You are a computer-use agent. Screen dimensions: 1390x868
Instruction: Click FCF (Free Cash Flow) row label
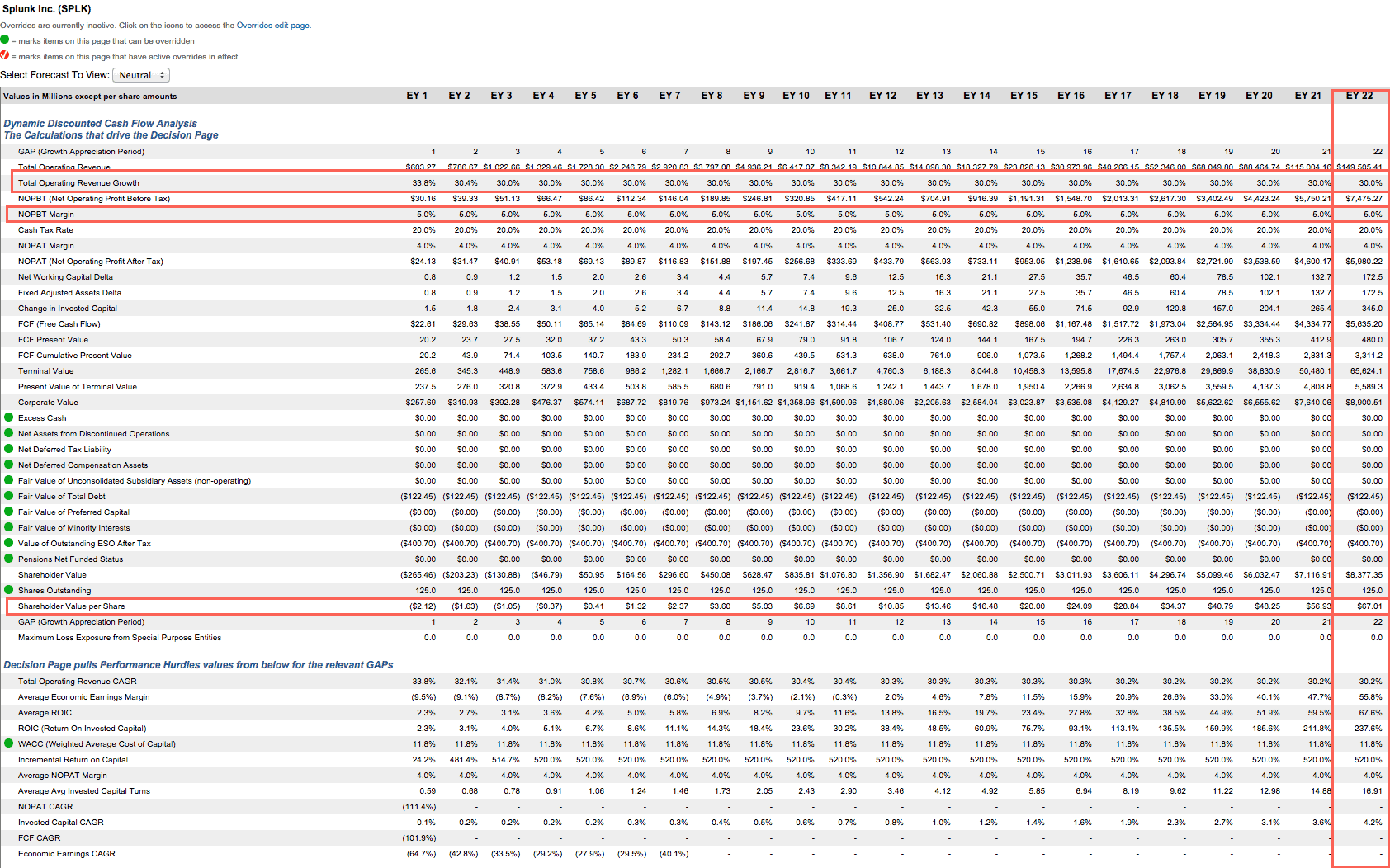point(59,324)
